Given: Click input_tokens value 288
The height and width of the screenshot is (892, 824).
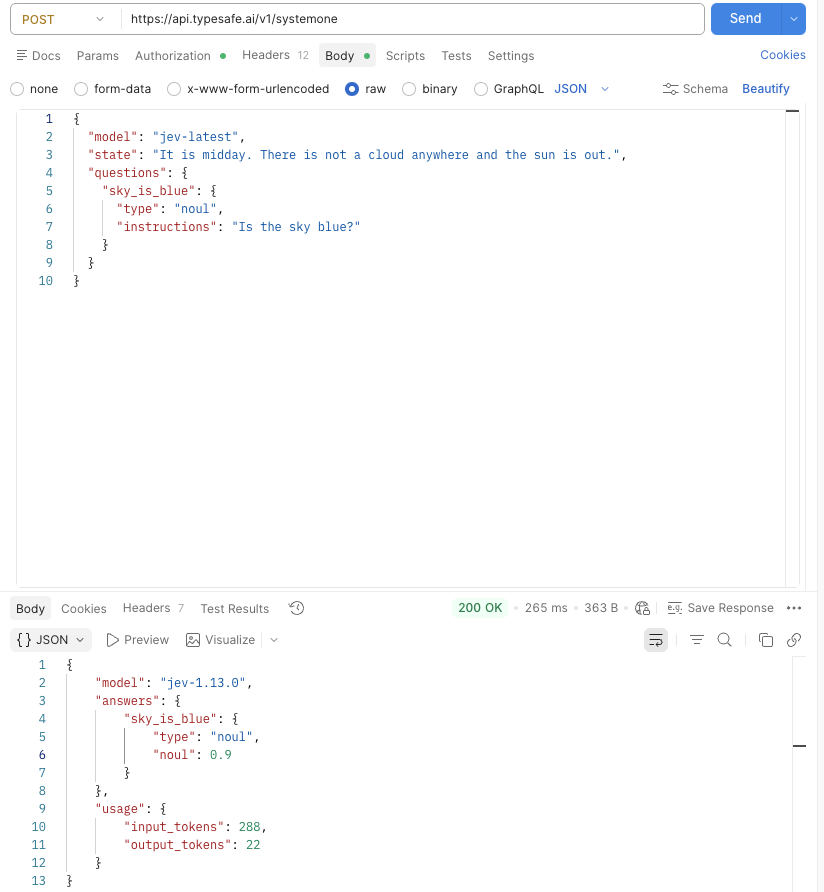Looking at the screenshot, I should pos(249,827).
